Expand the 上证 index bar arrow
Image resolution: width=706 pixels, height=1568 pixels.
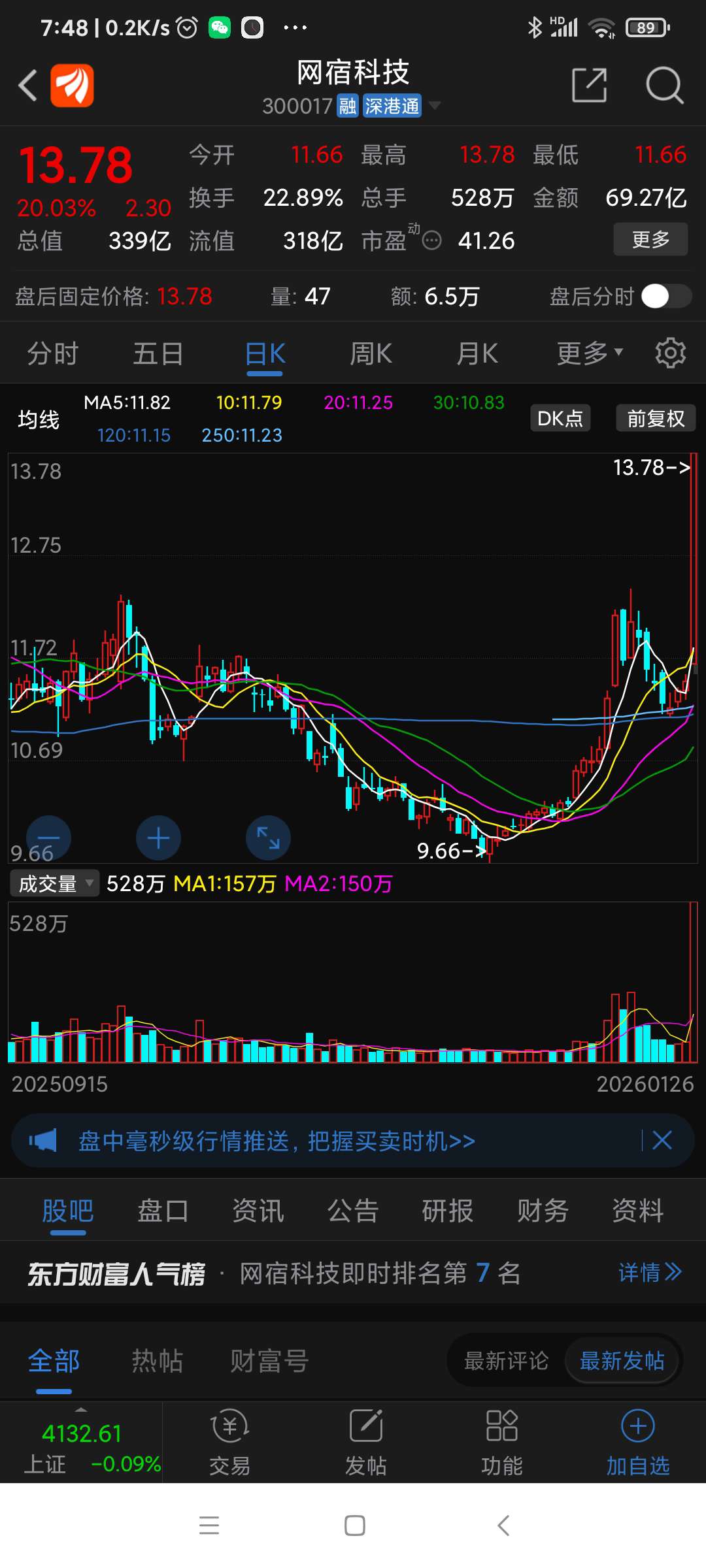click(x=81, y=1409)
